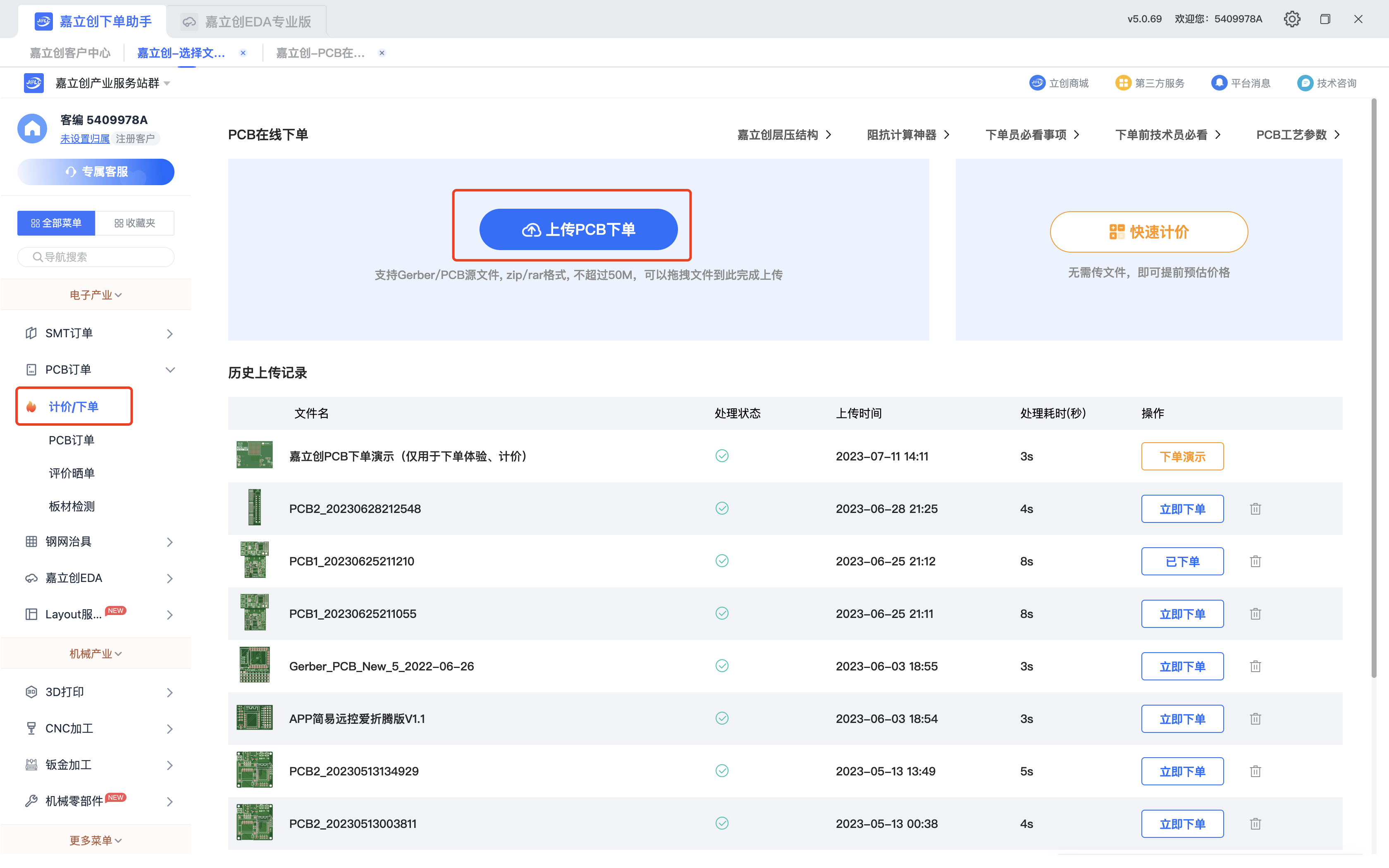Open the settings gear icon
The image size is (1389, 868).
point(1291,19)
